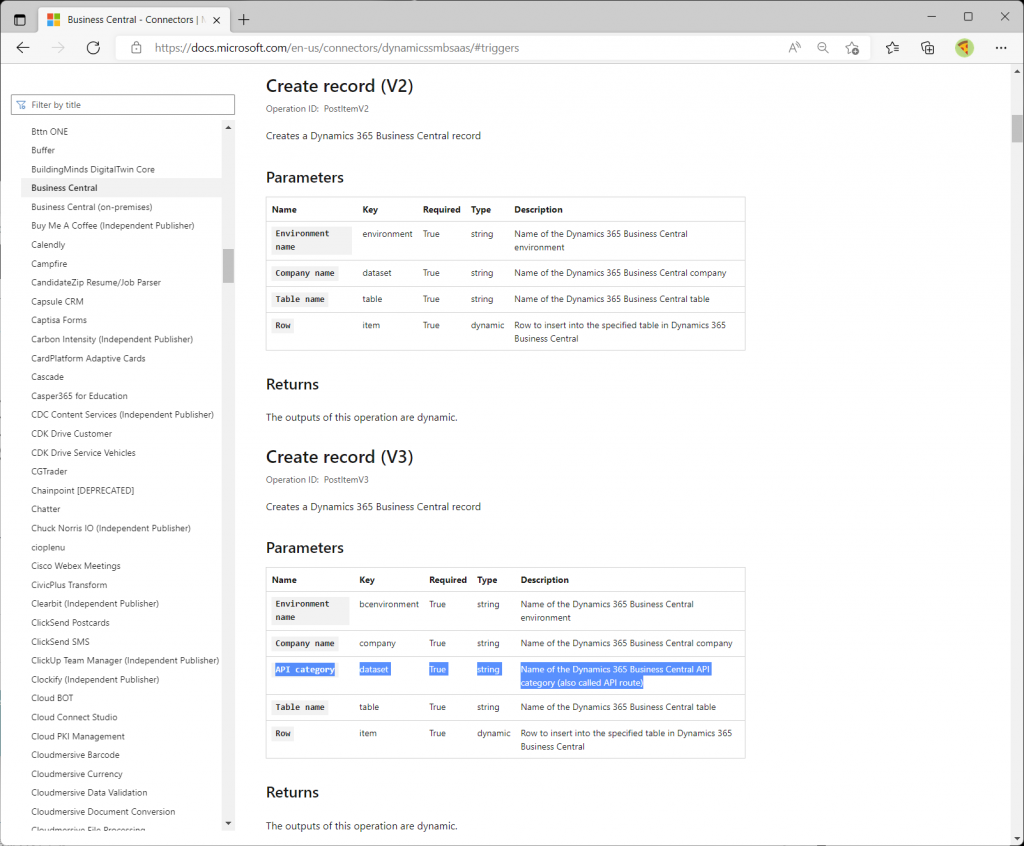Open the Chatter connector link
The image size is (1024, 846).
coord(46,509)
